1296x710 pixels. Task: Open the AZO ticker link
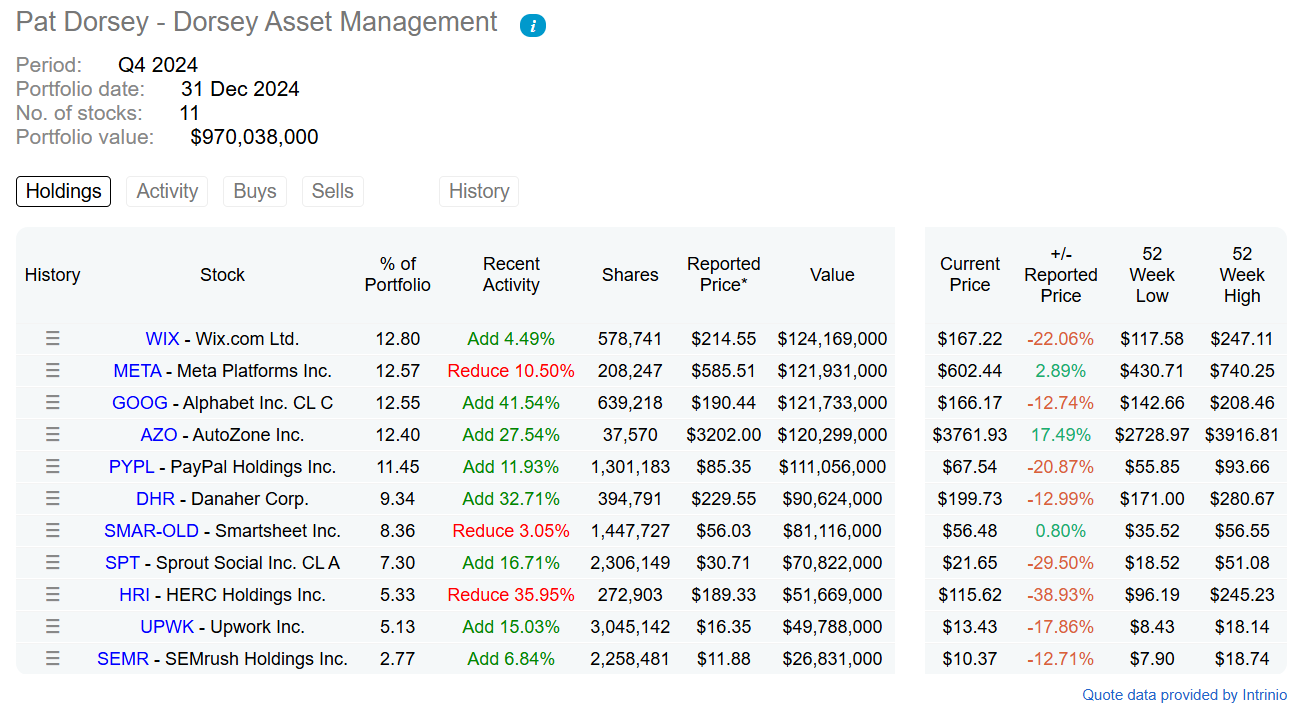click(158, 435)
